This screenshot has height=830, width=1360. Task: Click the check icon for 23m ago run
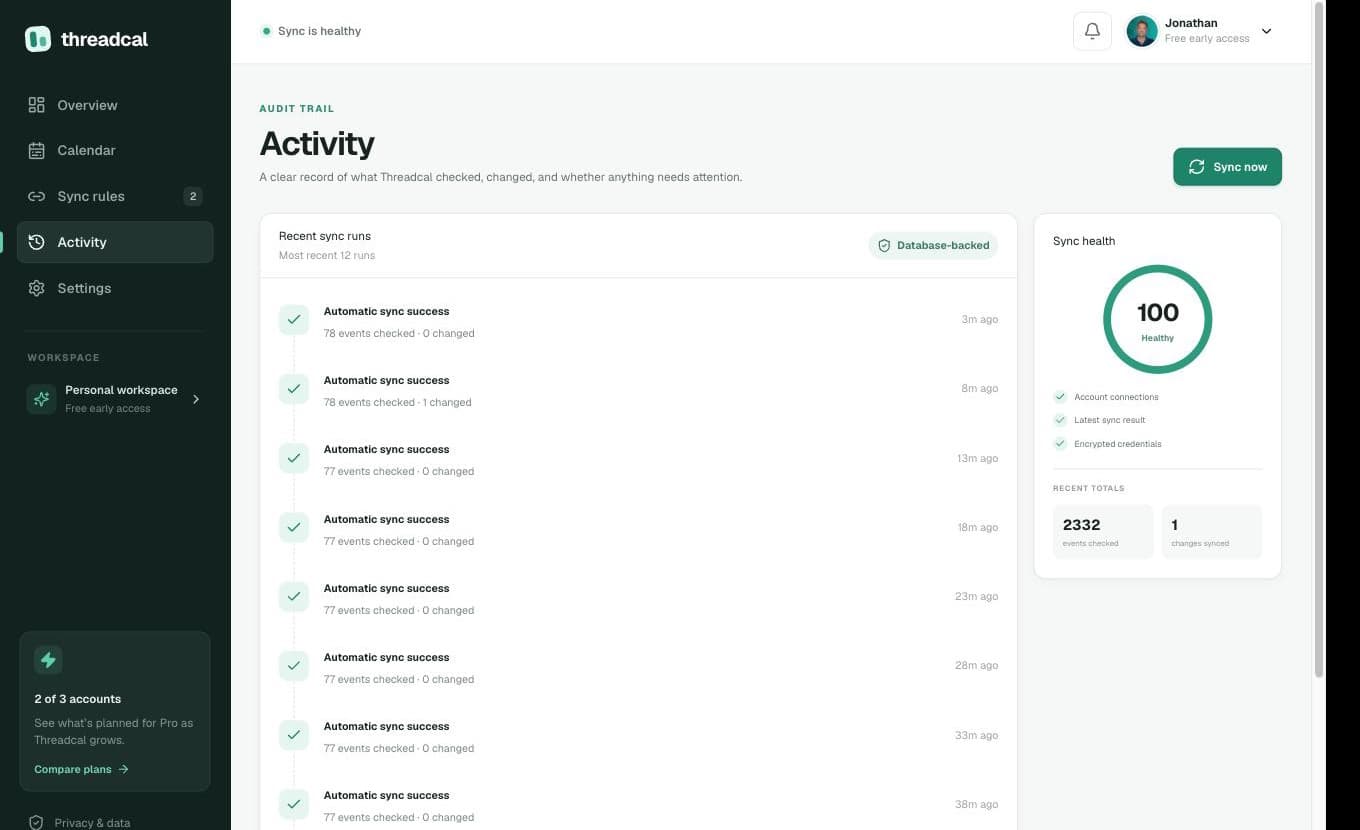coord(294,596)
